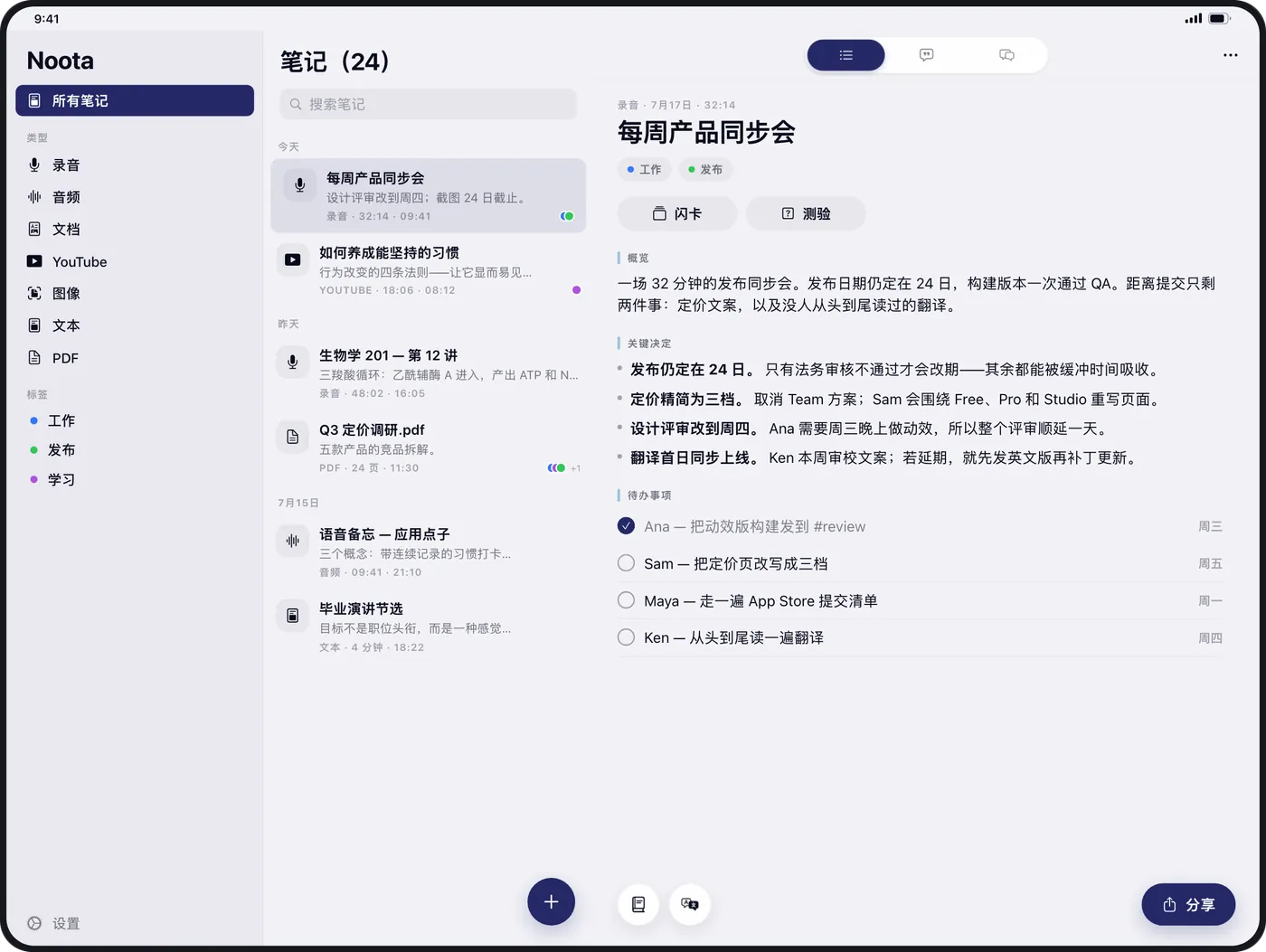The height and width of the screenshot is (952, 1266).
Task: Focus the 搜索笔记 search field
Action: (429, 104)
